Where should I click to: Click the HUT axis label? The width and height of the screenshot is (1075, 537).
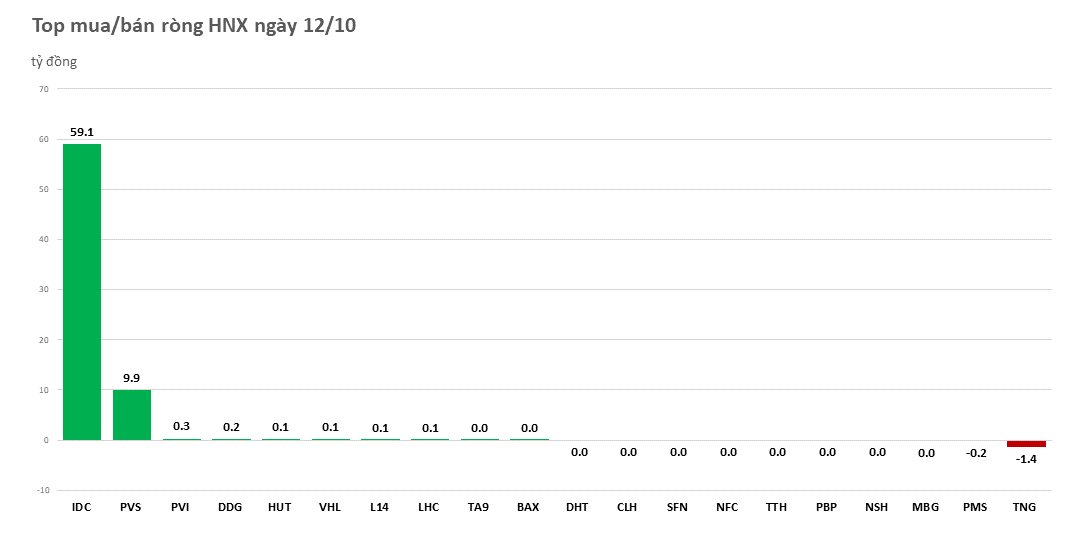point(280,507)
